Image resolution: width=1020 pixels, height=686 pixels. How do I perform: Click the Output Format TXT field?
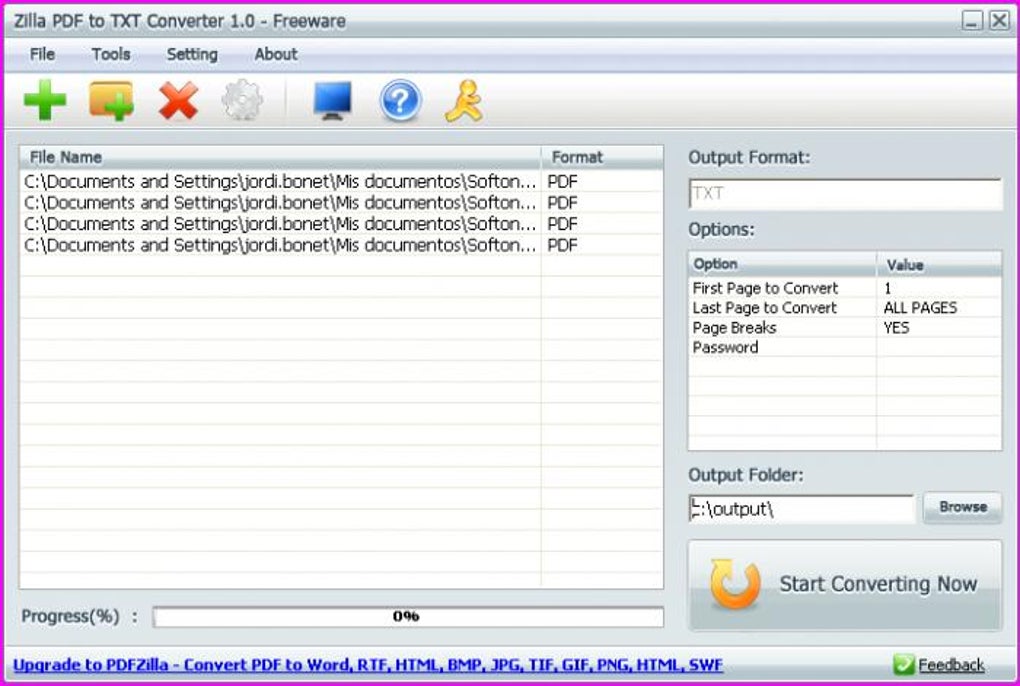(x=845, y=194)
